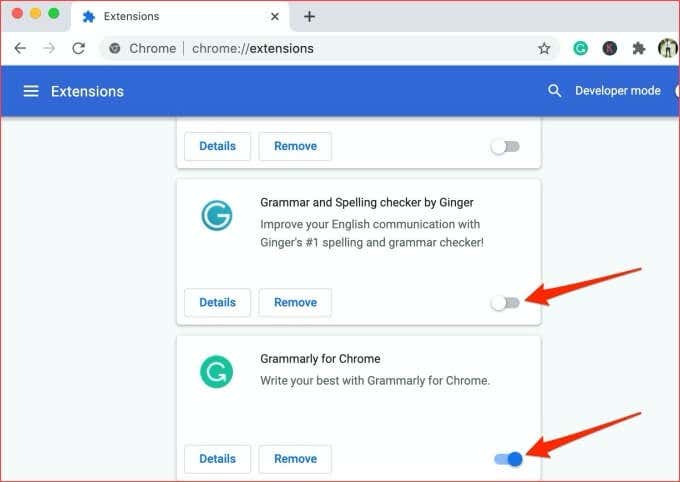Click Remove on the topmost extension card
Image resolution: width=680 pixels, height=482 pixels.
click(x=295, y=146)
